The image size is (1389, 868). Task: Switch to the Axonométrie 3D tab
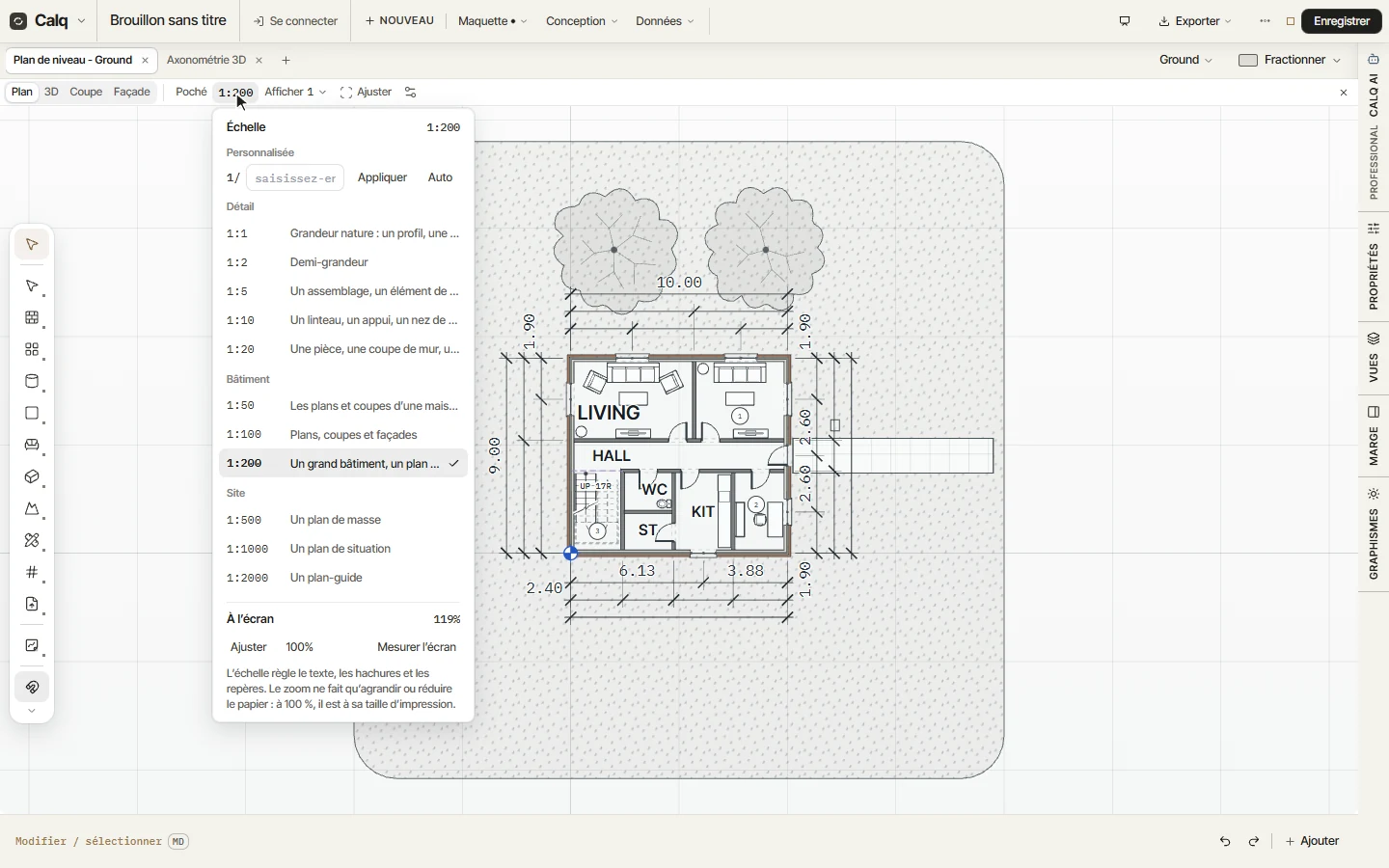[206, 61]
